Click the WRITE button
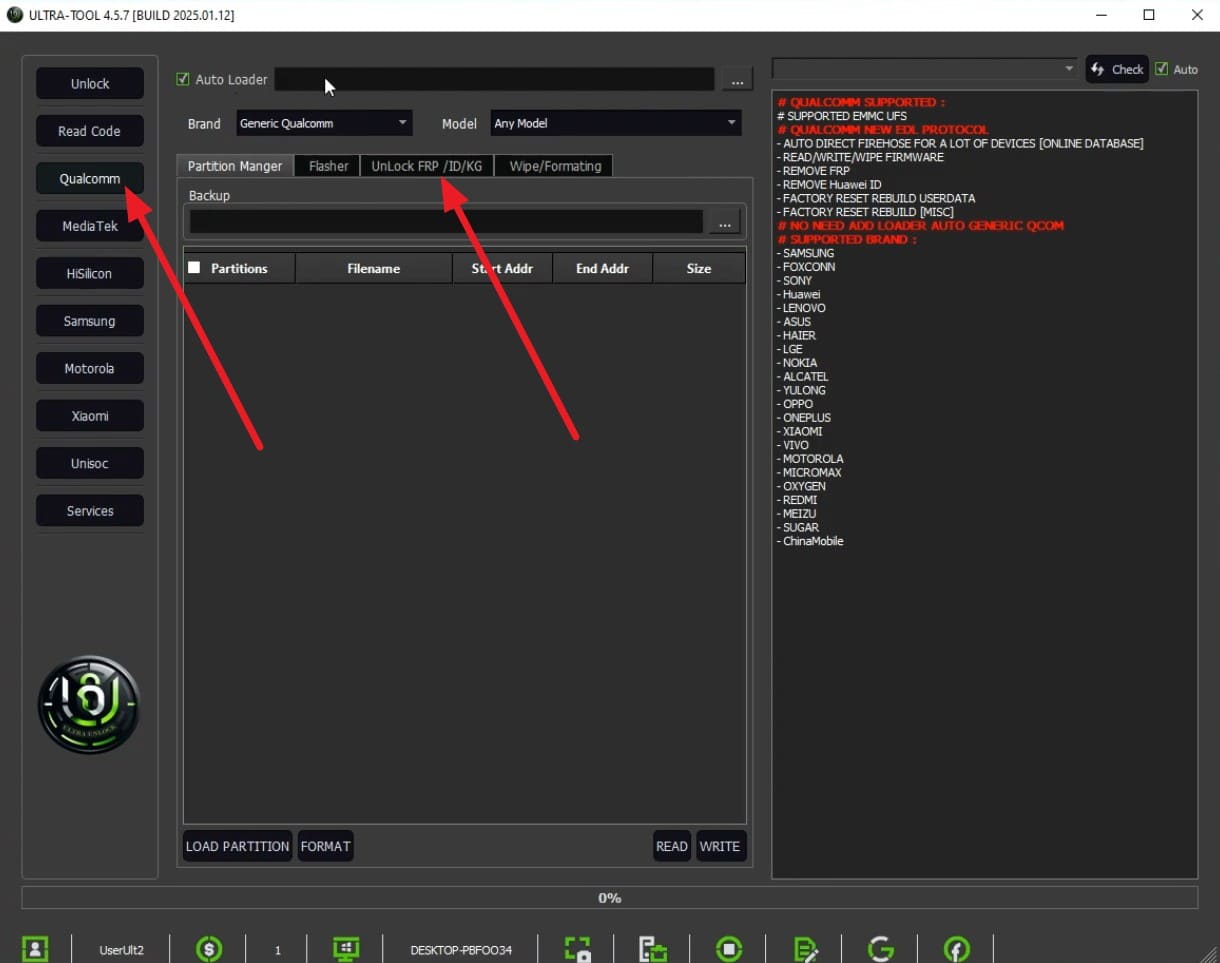The width and height of the screenshot is (1220, 963). pyautogui.click(x=720, y=846)
